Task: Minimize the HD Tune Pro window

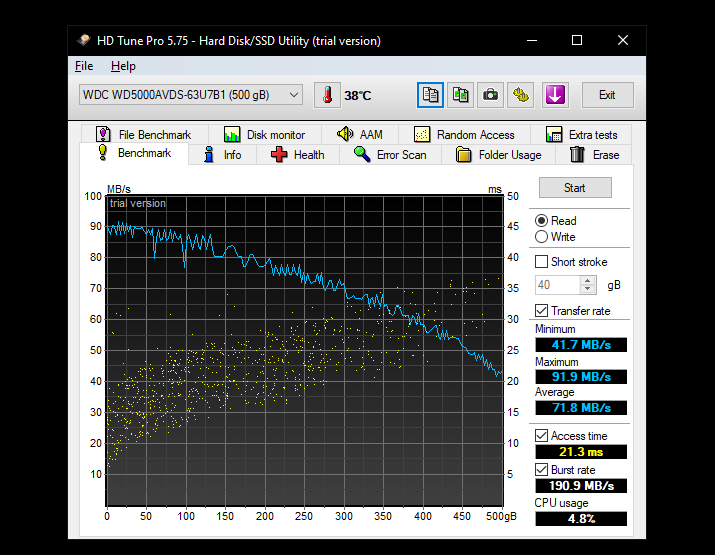Action: pos(532,41)
